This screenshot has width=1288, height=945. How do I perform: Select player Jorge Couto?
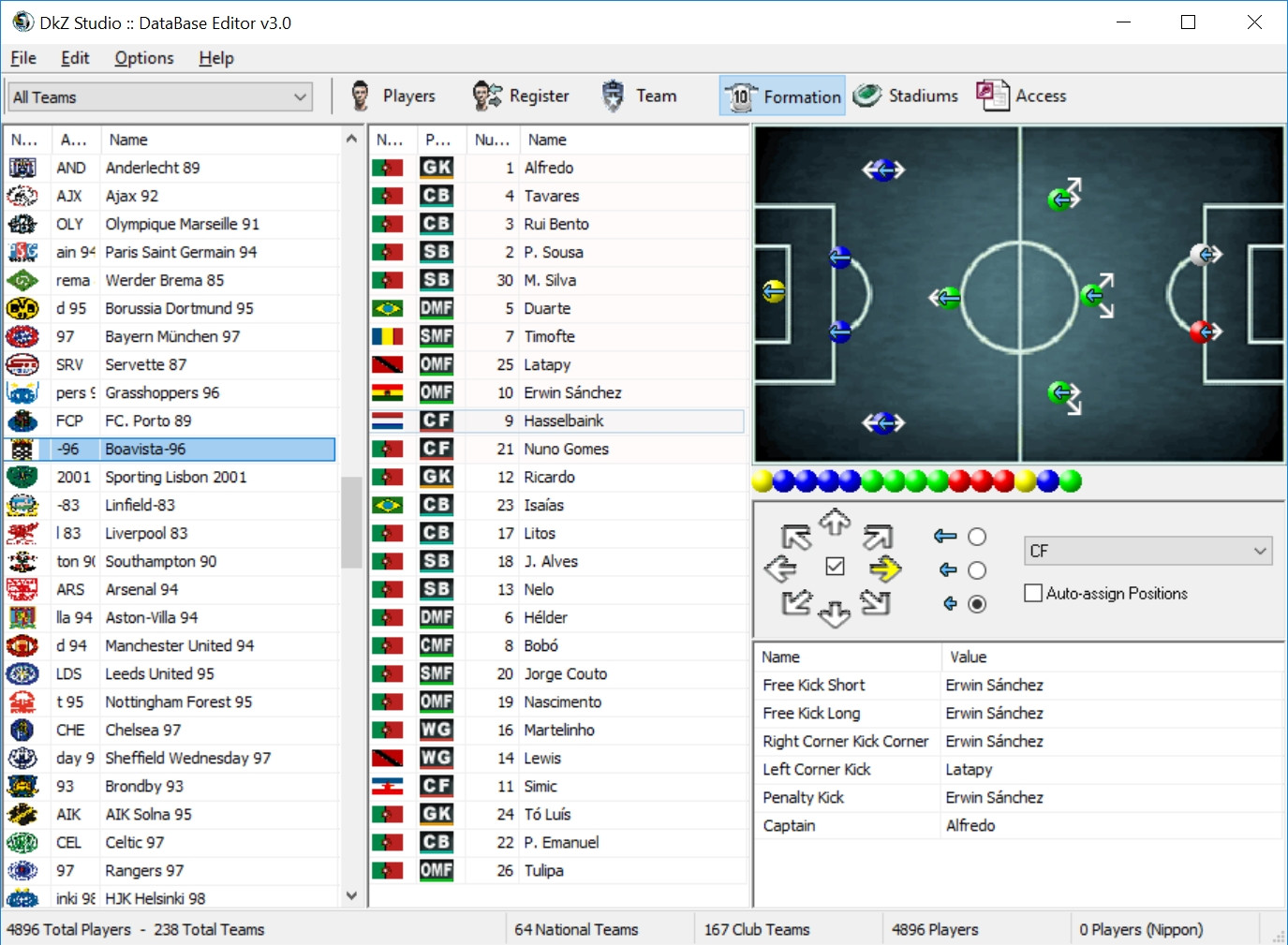coord(557,673)
